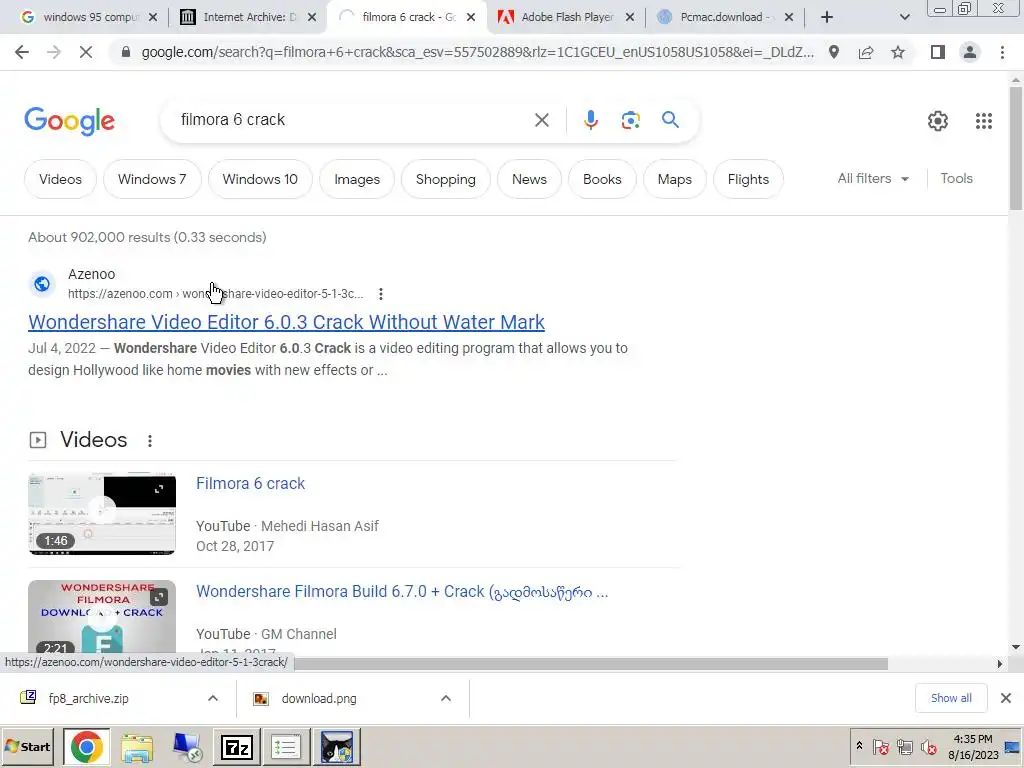Filter results by Maps

(x=675, y=179)
